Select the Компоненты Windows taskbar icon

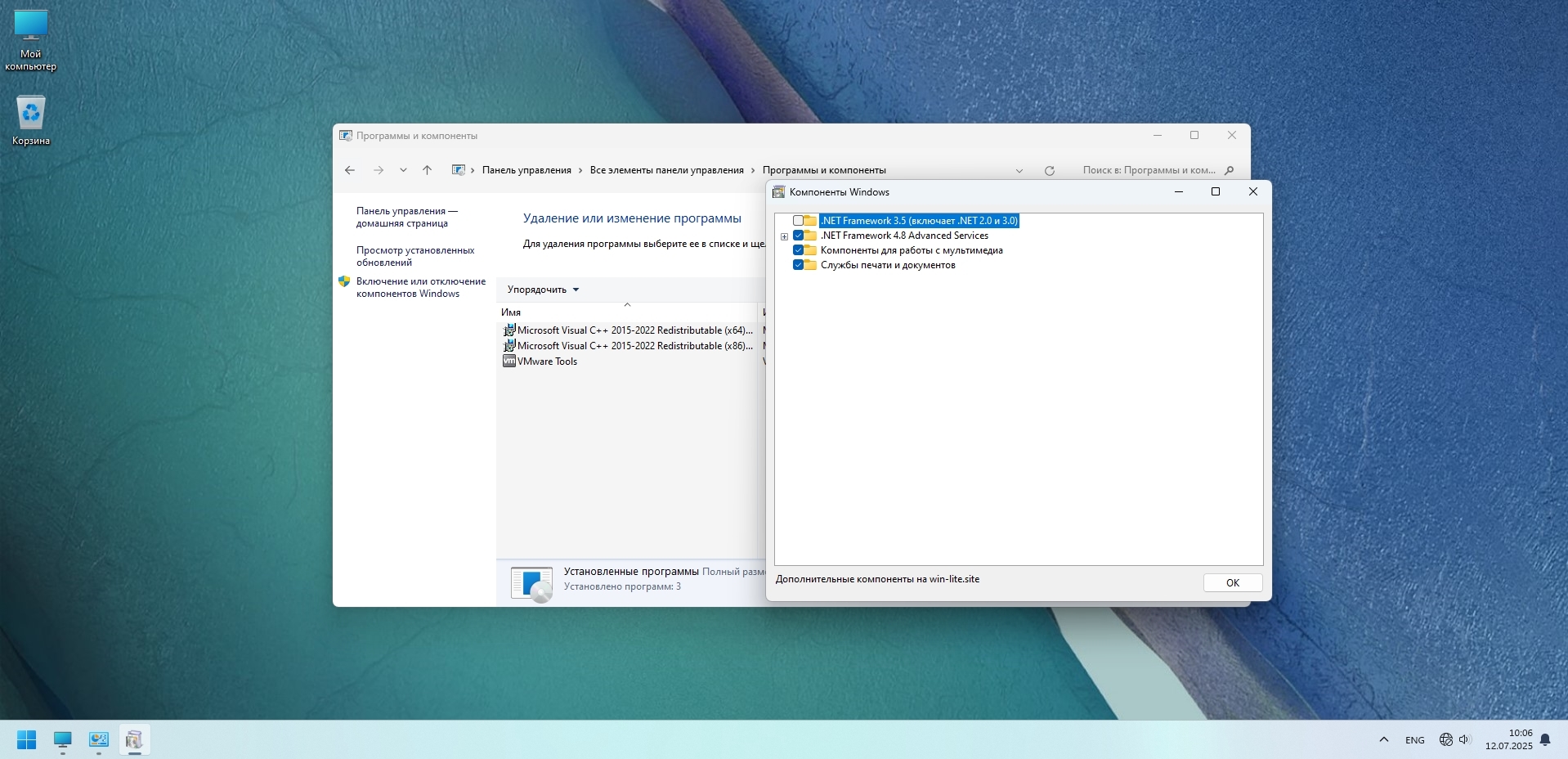coord(135,739)
